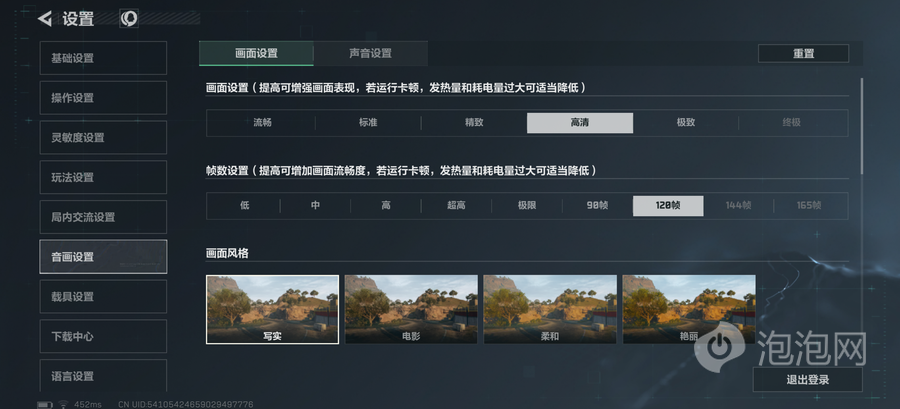Image resolution: width=900 pixels, height=409 pixels.
Task: Set frame rate to 90帧
Action: tap(597, 205)
